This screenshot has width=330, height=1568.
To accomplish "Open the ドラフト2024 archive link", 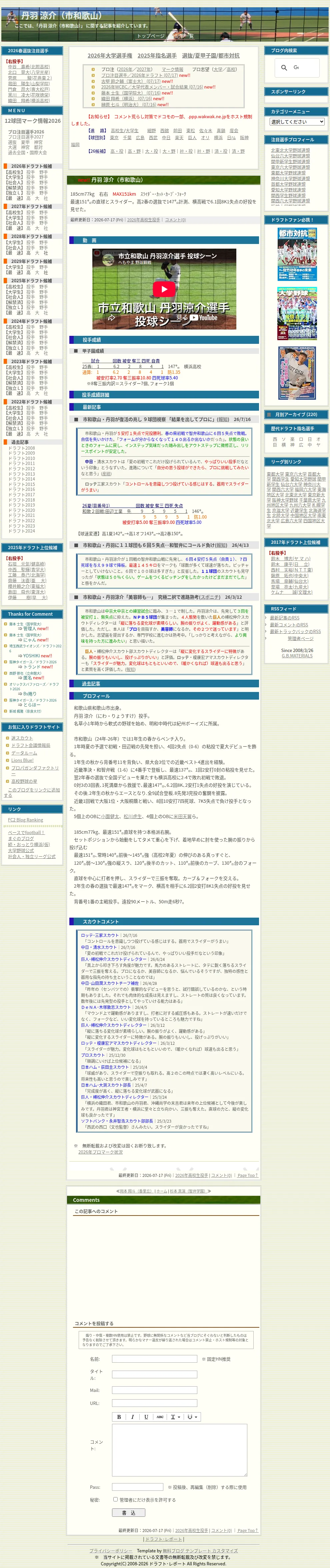I will point(21,531).
